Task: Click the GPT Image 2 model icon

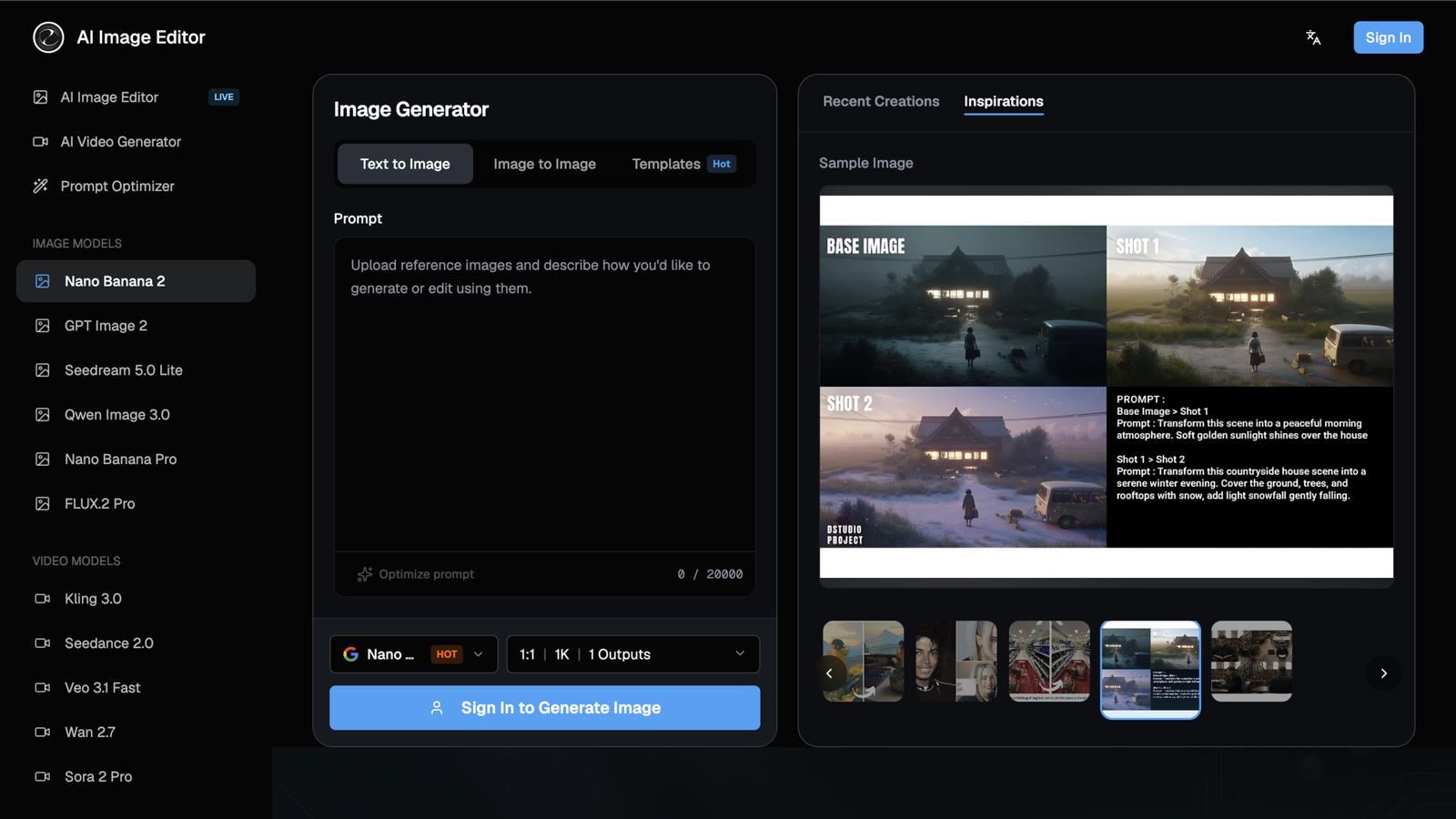Action: click(43, 326)
